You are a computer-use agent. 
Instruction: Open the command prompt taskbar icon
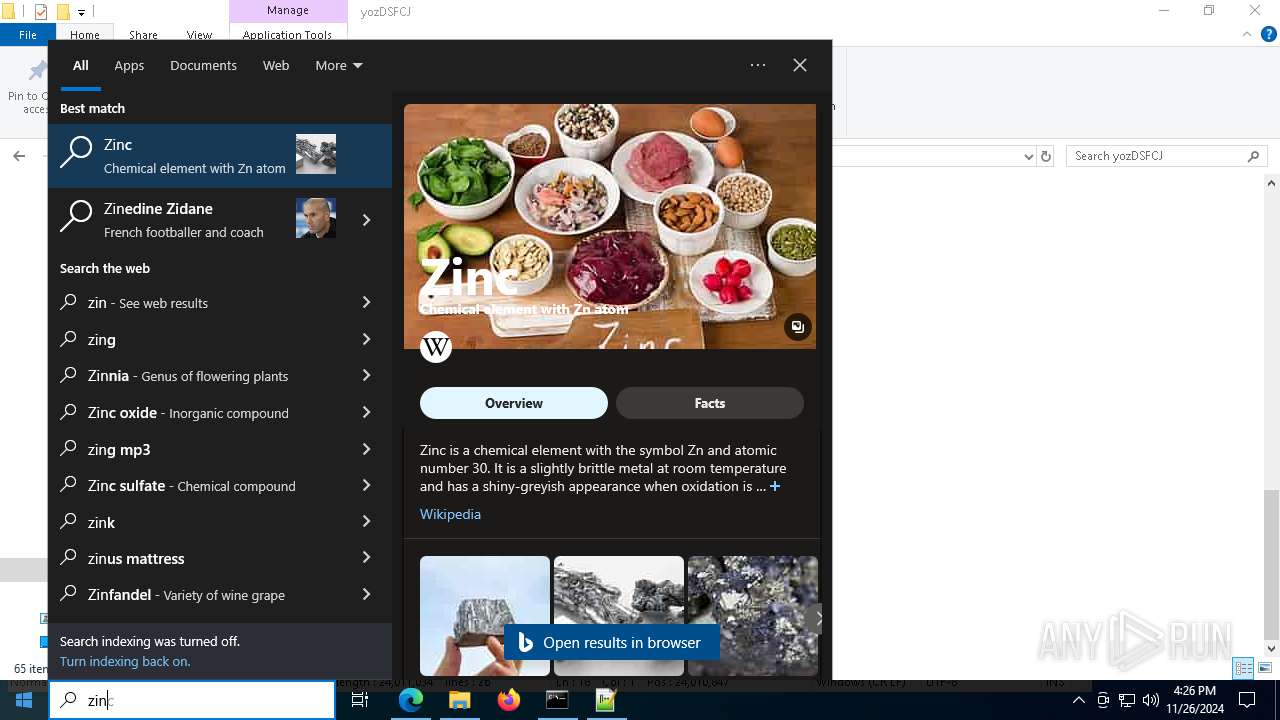click(557, 700)
